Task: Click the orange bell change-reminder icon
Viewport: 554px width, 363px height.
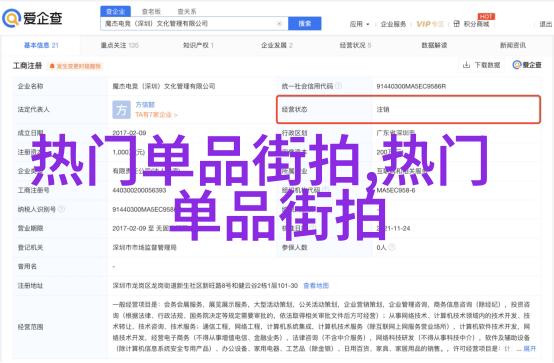Action: (x=52, y=66)
